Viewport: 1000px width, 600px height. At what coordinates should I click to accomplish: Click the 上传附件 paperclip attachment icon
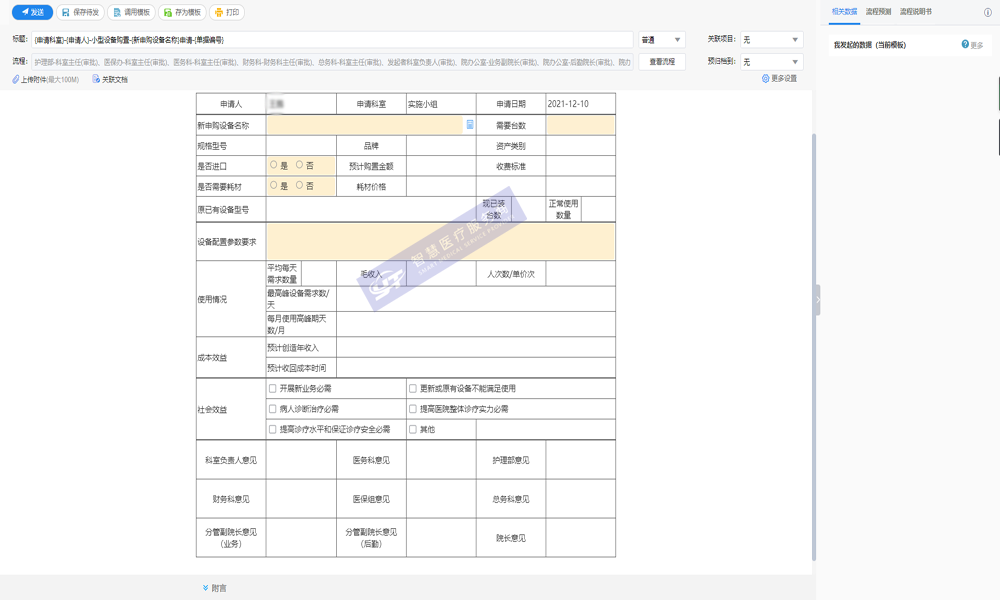[x=16, y=79]
